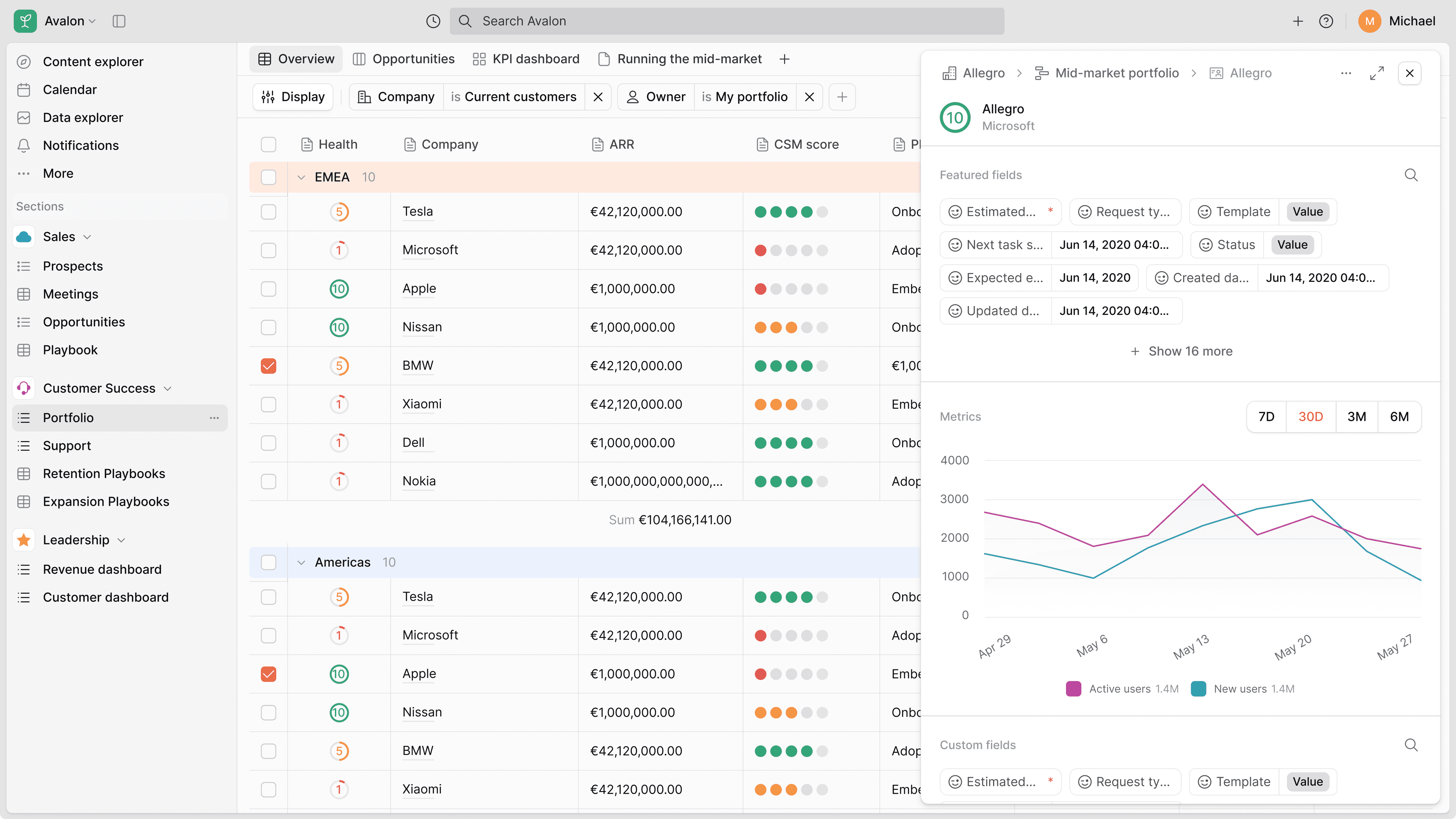Open recent history via the clock icon
1456x819 pixels.
[433, 21]
